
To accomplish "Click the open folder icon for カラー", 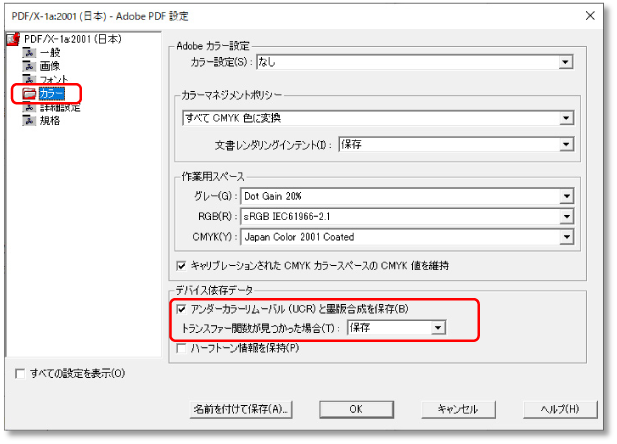I will click(29, 94).
